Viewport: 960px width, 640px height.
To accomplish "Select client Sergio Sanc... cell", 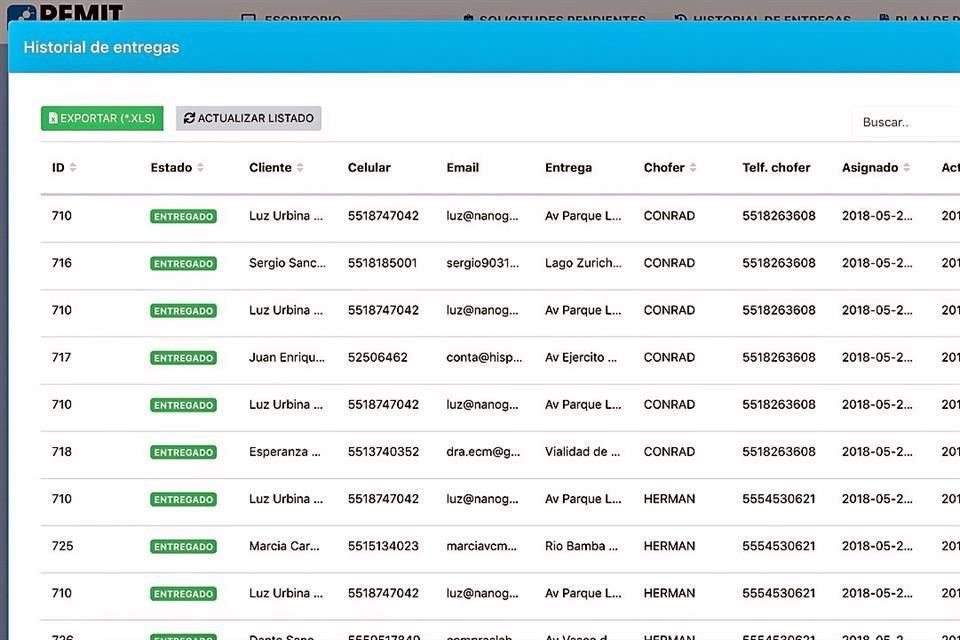I will [x=287, y=263].
